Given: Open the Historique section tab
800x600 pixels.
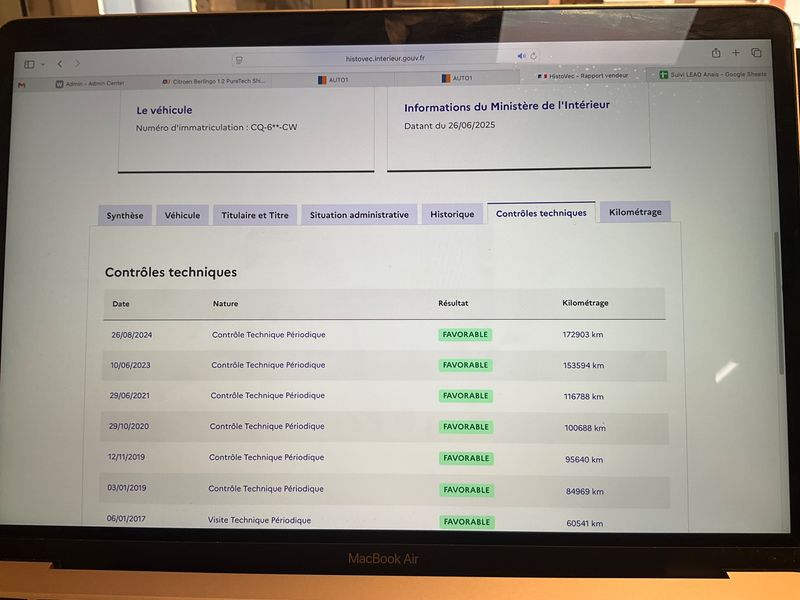Looking at the screenshot, I should 452,214.
